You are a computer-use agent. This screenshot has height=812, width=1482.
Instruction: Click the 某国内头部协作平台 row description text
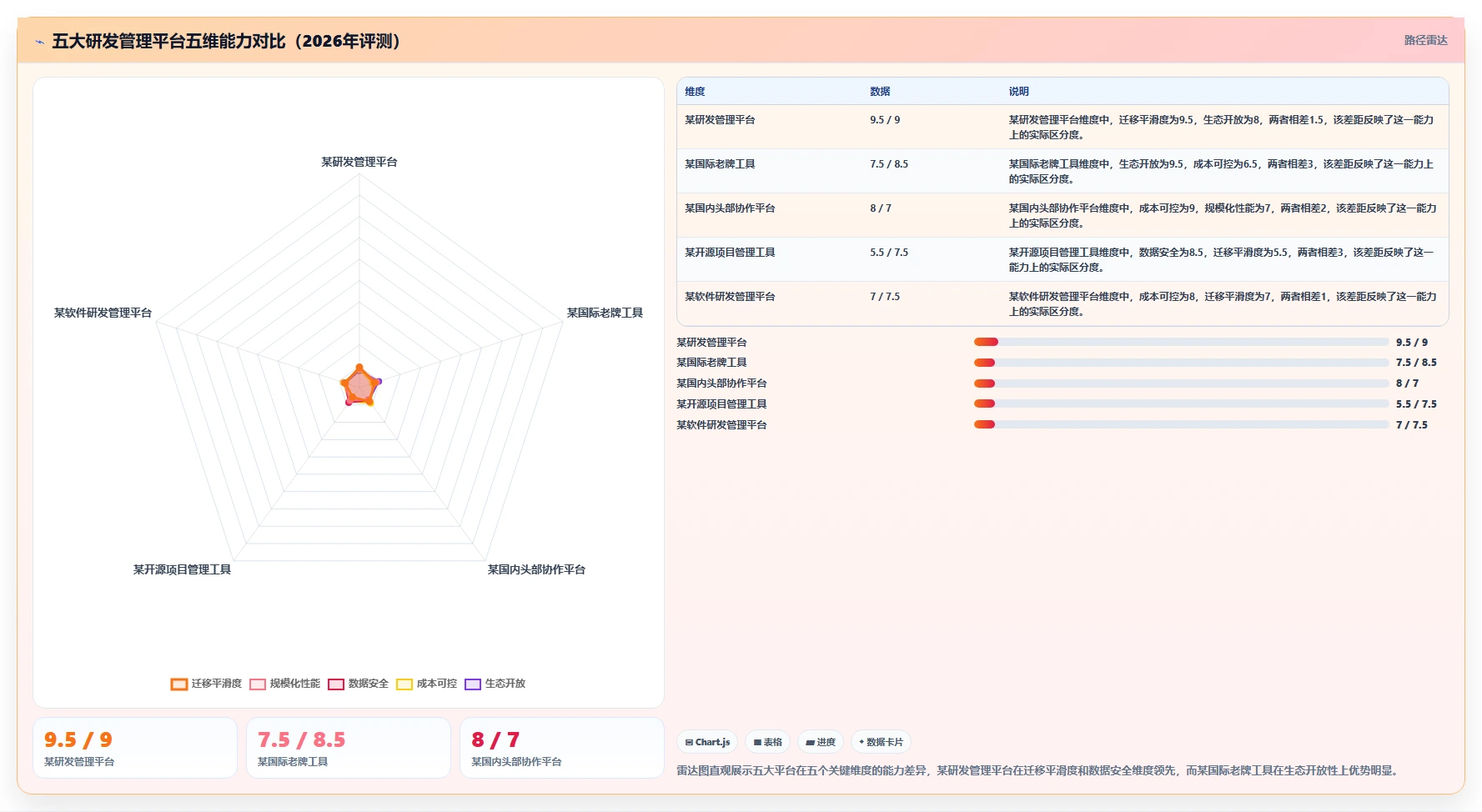(x=1223, y=216)
